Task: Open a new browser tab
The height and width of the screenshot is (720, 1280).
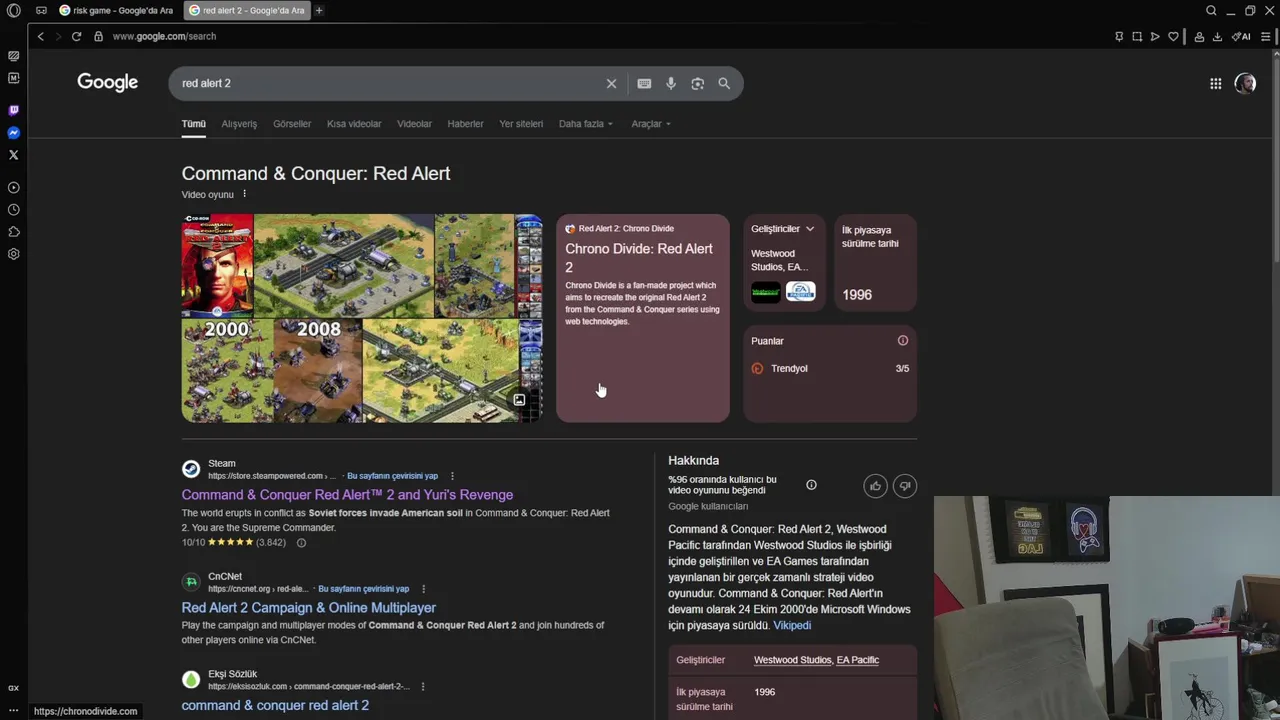Action: pyautogui.click(x=319, y=10)
